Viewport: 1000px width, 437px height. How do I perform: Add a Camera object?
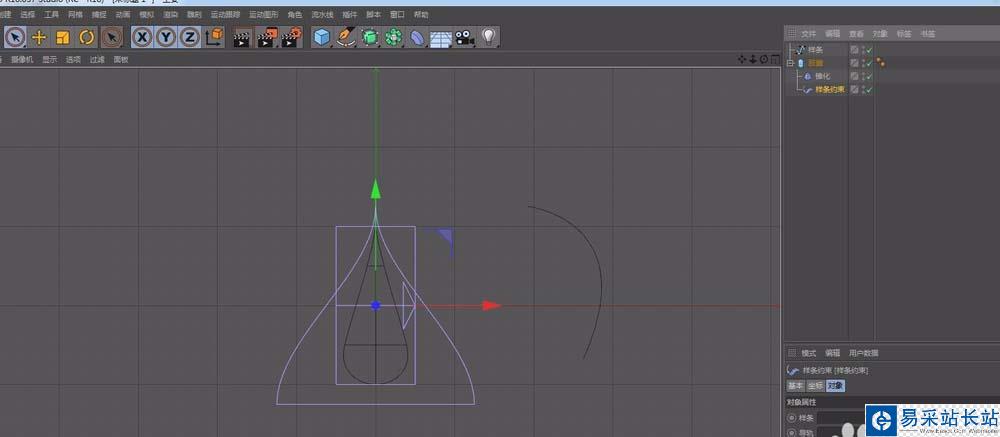pyautogui.click(x=464, y=38)
